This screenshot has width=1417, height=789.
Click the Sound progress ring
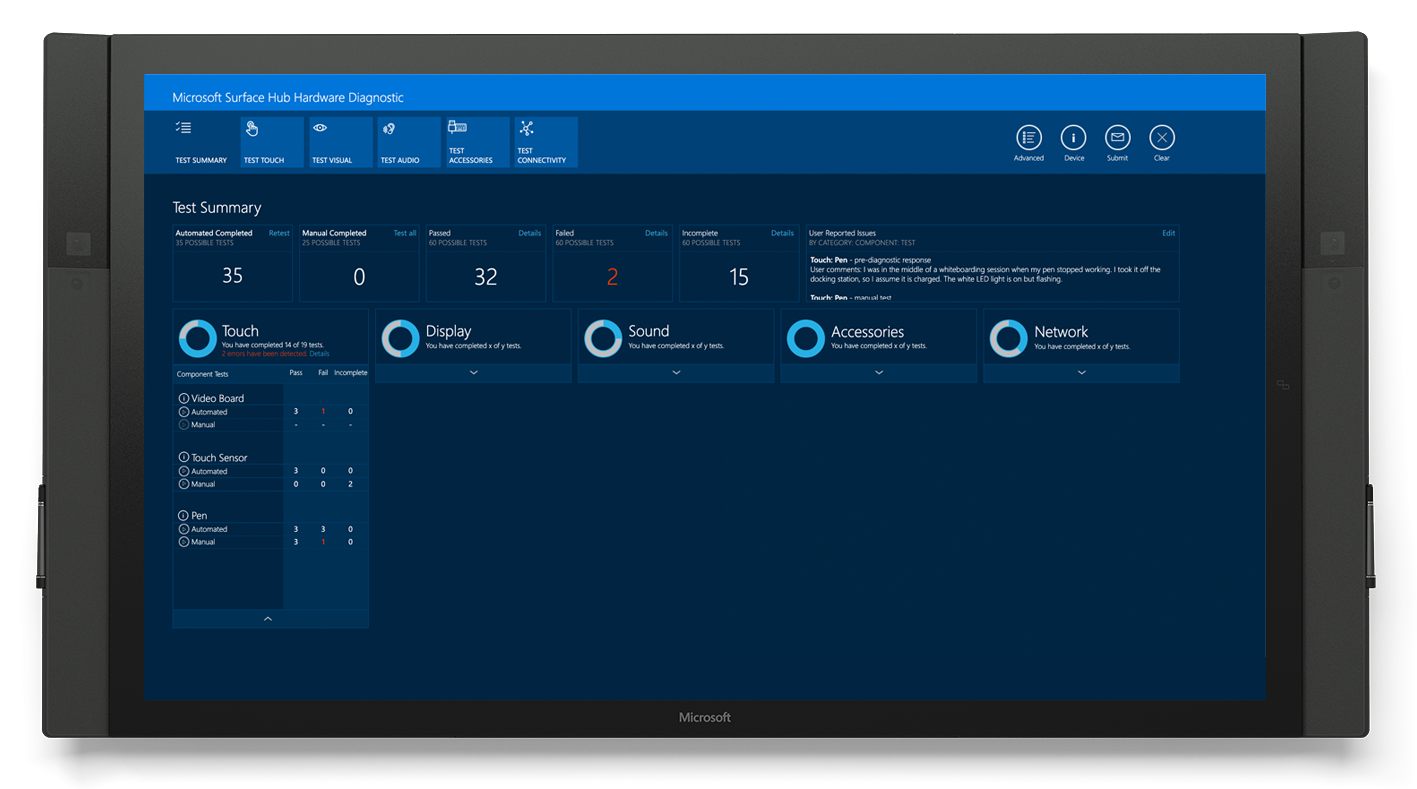click(x=603, y=339)
